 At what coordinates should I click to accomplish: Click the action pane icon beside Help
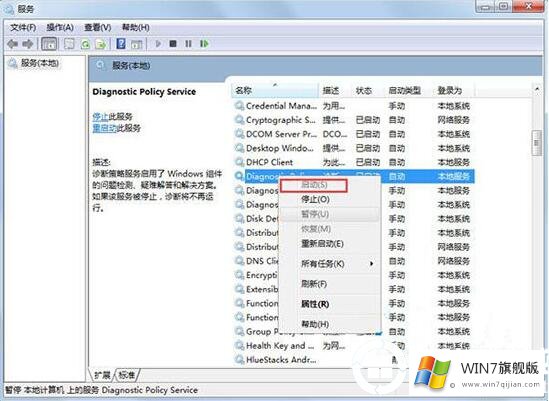[137, 44]
